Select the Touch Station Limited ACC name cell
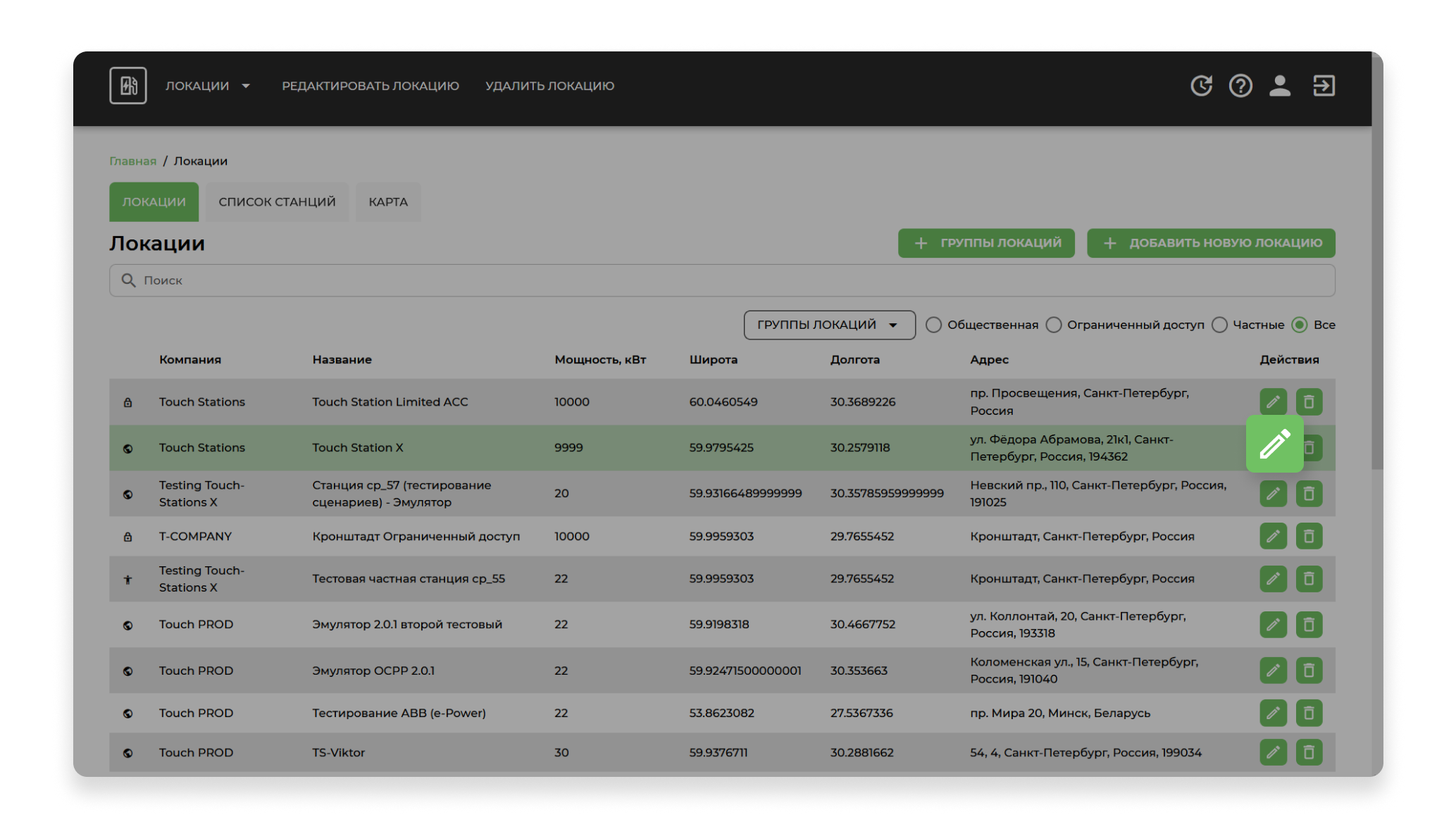This screenshot has height=829, width=1456. [x=390, y=401]
